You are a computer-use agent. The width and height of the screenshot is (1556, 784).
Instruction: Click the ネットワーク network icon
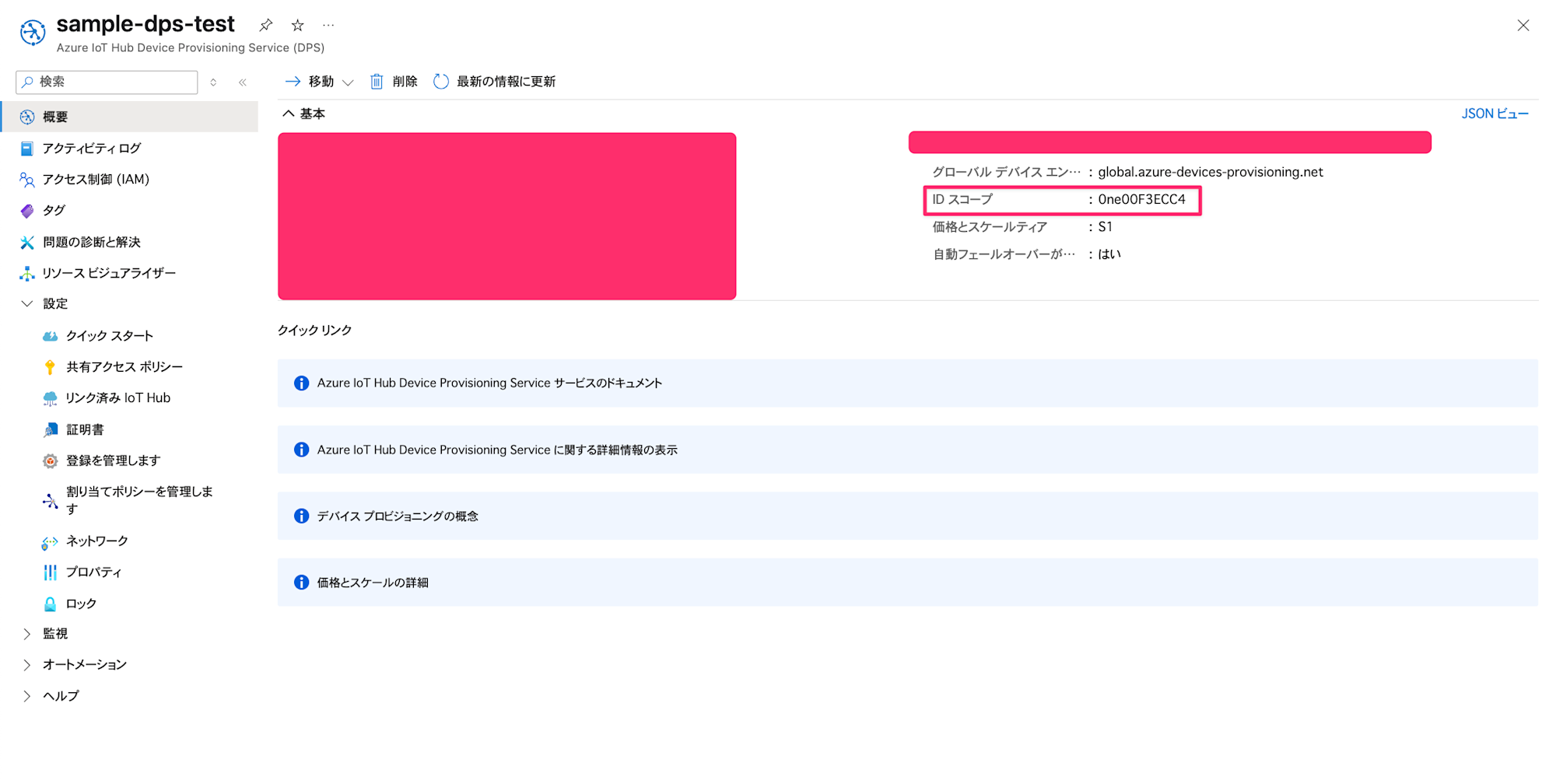(50, 541)
